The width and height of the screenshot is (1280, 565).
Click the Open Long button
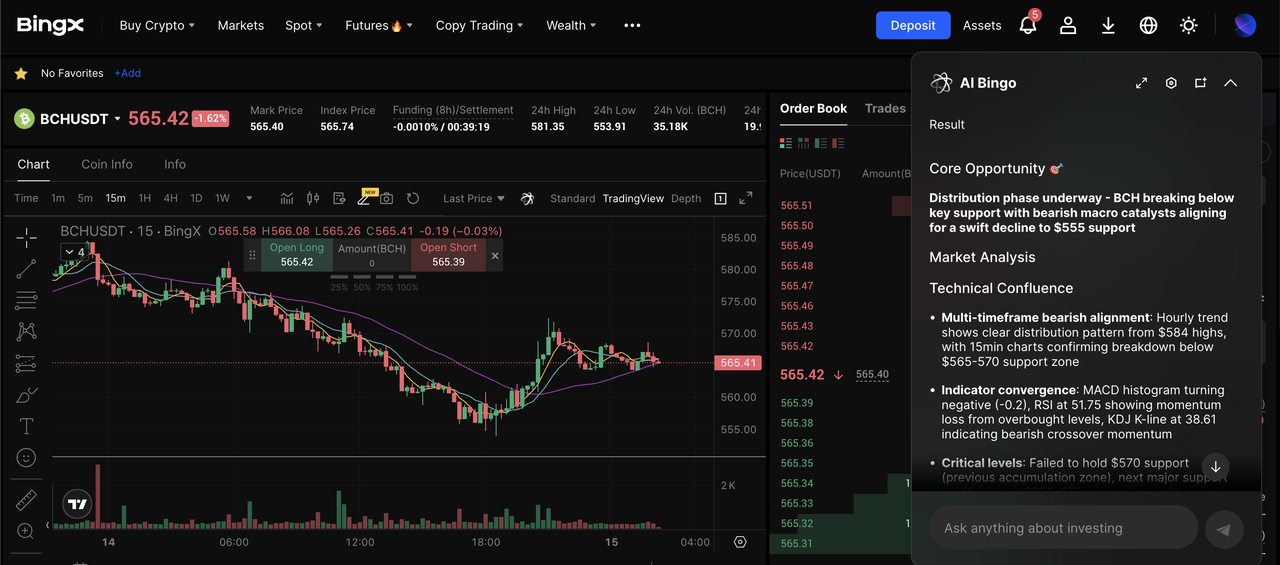(297, 255)
